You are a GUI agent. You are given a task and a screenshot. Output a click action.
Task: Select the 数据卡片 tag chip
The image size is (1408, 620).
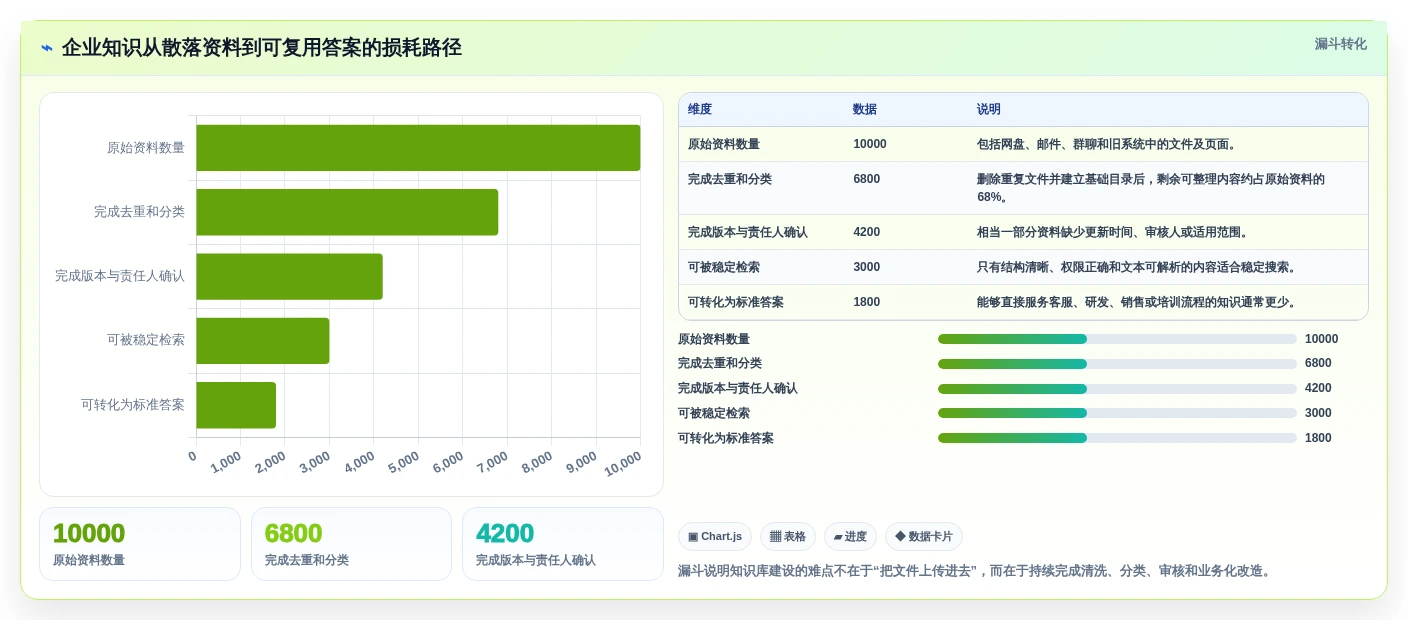(924, 537)
